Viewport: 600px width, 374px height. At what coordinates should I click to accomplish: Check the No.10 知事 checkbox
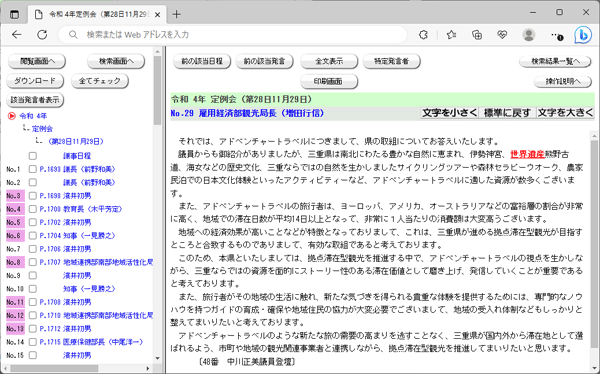pyautogui.click(x=33, y=289)
